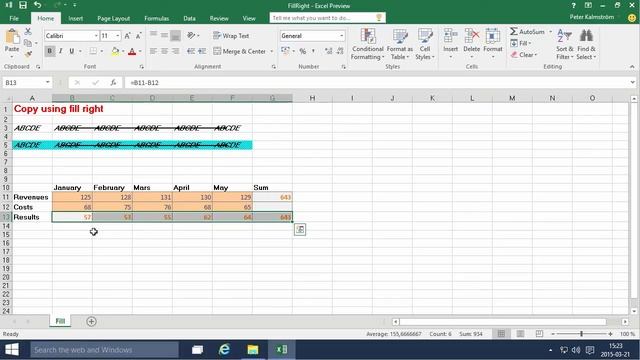Switch to the Page Layout tab
The width and height of the screenshot is (640, 360).
point(113,18)
